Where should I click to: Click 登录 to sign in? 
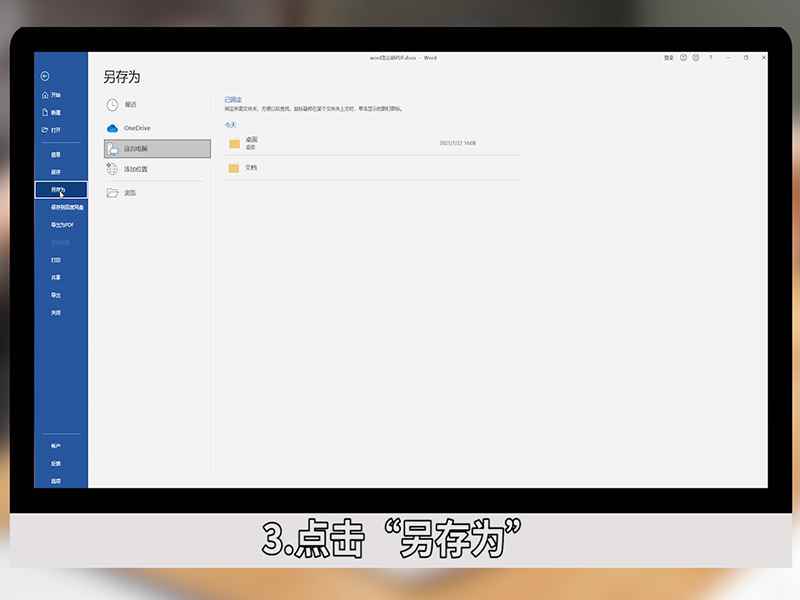(x=668, y=58)
